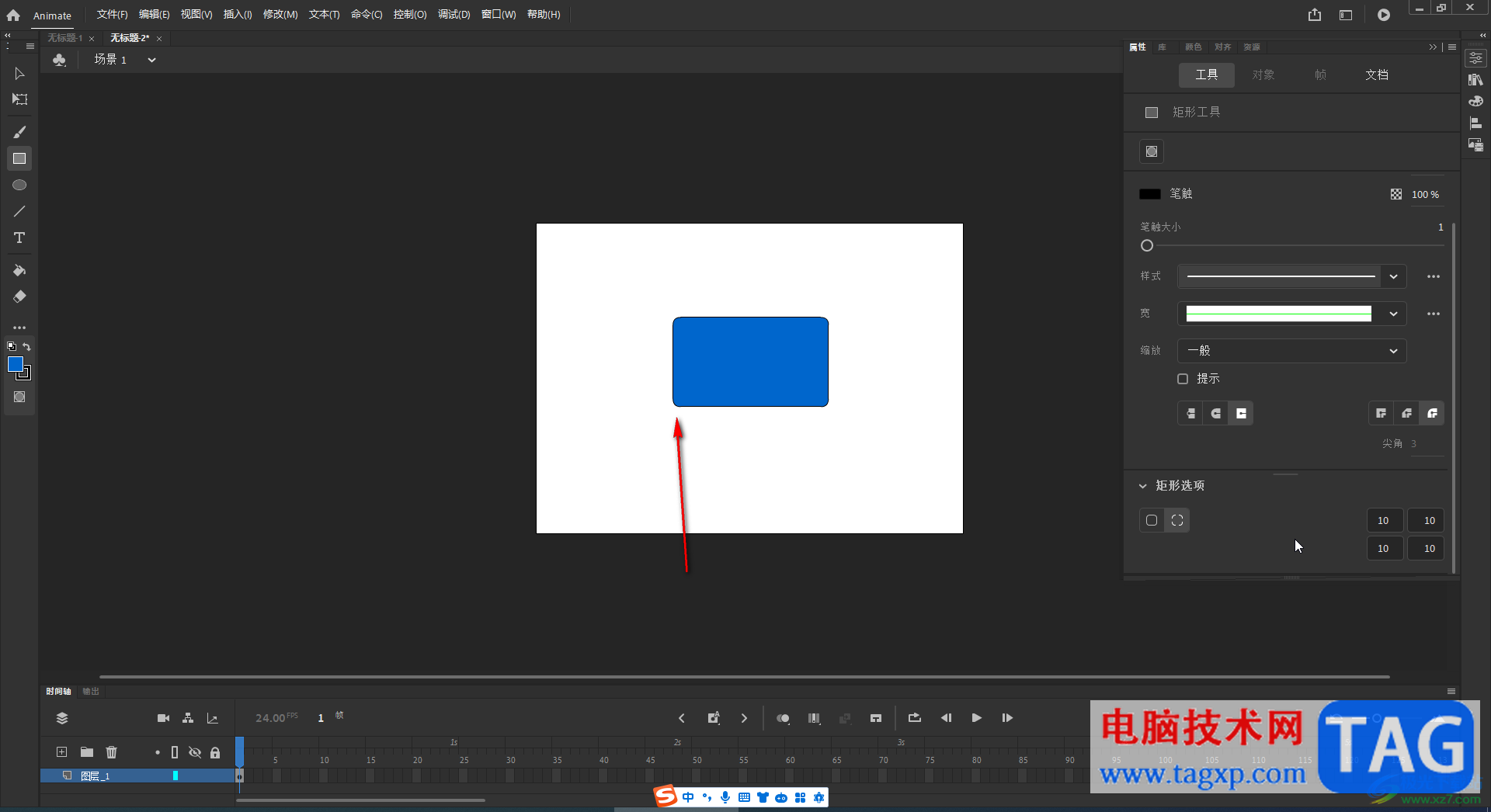This screenshot has height=812, width=1491.
Task: Open the 修改(M) menu
Action: click(x=280, y=15)
